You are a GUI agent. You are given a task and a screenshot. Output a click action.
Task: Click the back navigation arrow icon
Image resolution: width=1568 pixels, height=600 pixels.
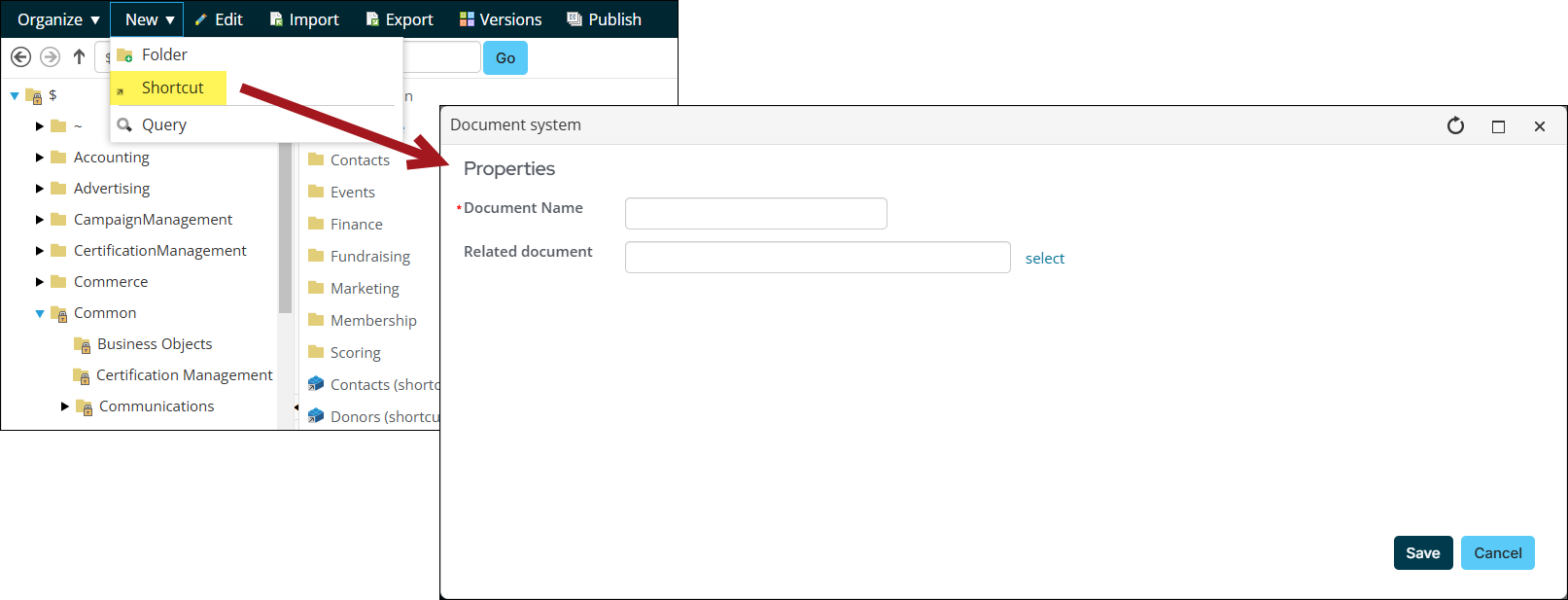[x=20, y=57]
